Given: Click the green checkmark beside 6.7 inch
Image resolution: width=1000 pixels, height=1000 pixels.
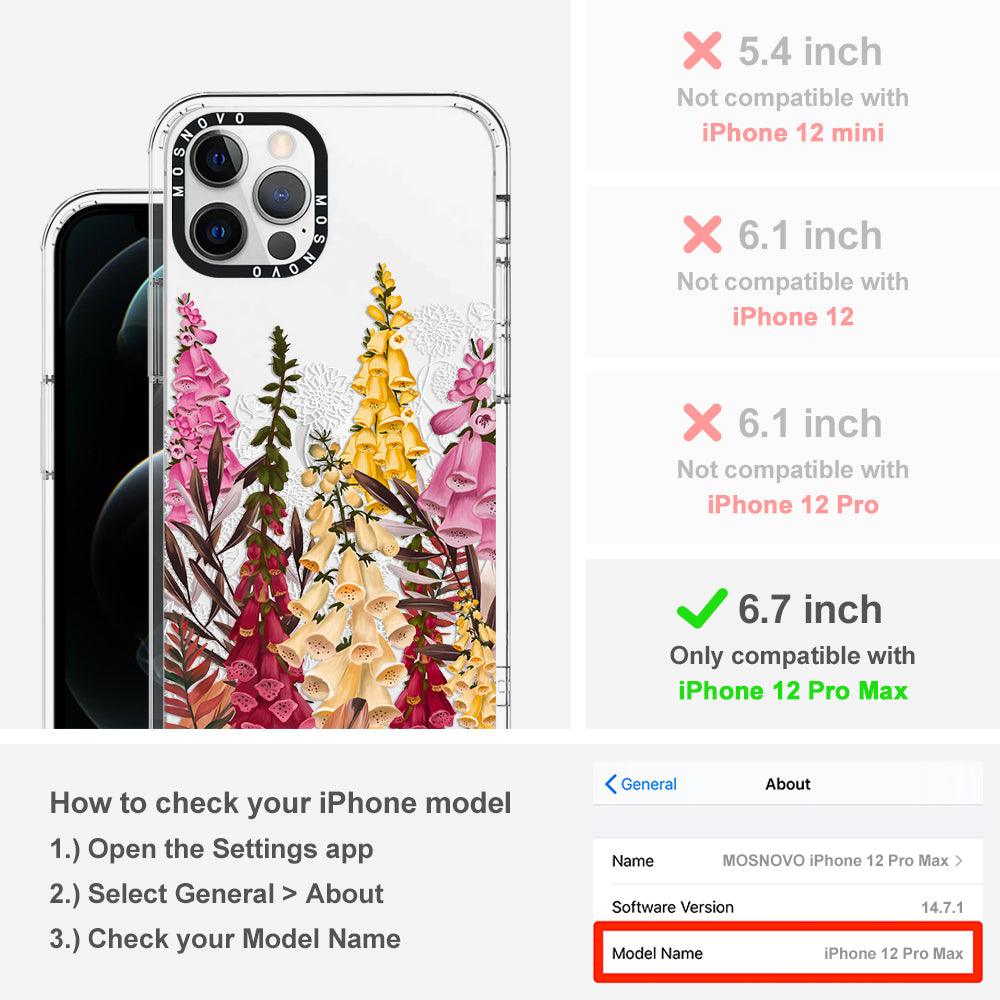Looking at the screenshot, I should pos(702,608).
